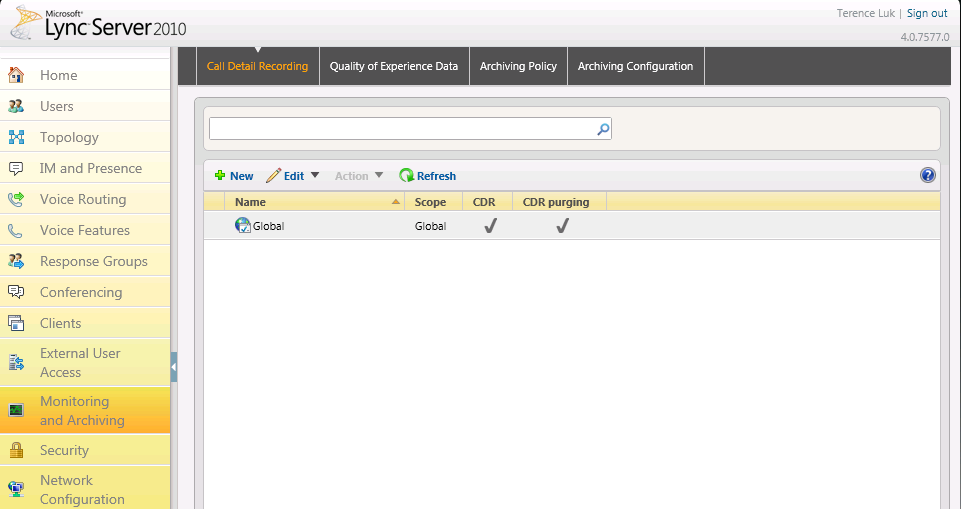This screenshot has width=961, height=509.
Task: Go to Topology section
Action: tap(85, 137)
